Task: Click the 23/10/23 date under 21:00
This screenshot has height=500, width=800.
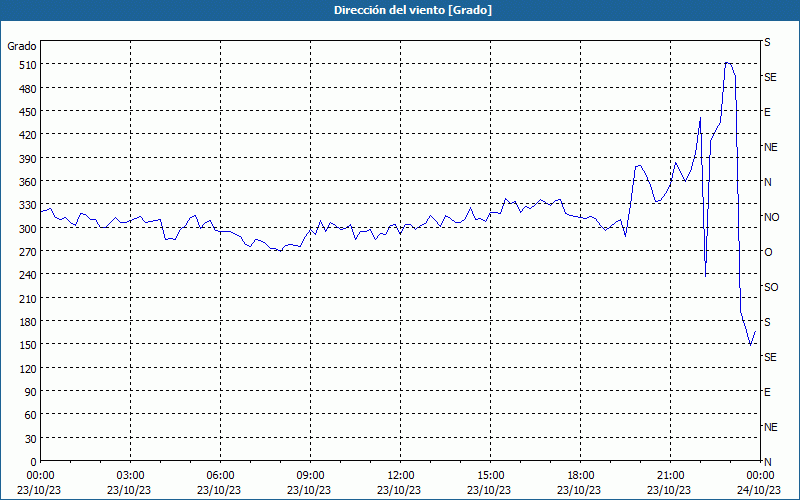Action: click(x=669, y=490)
